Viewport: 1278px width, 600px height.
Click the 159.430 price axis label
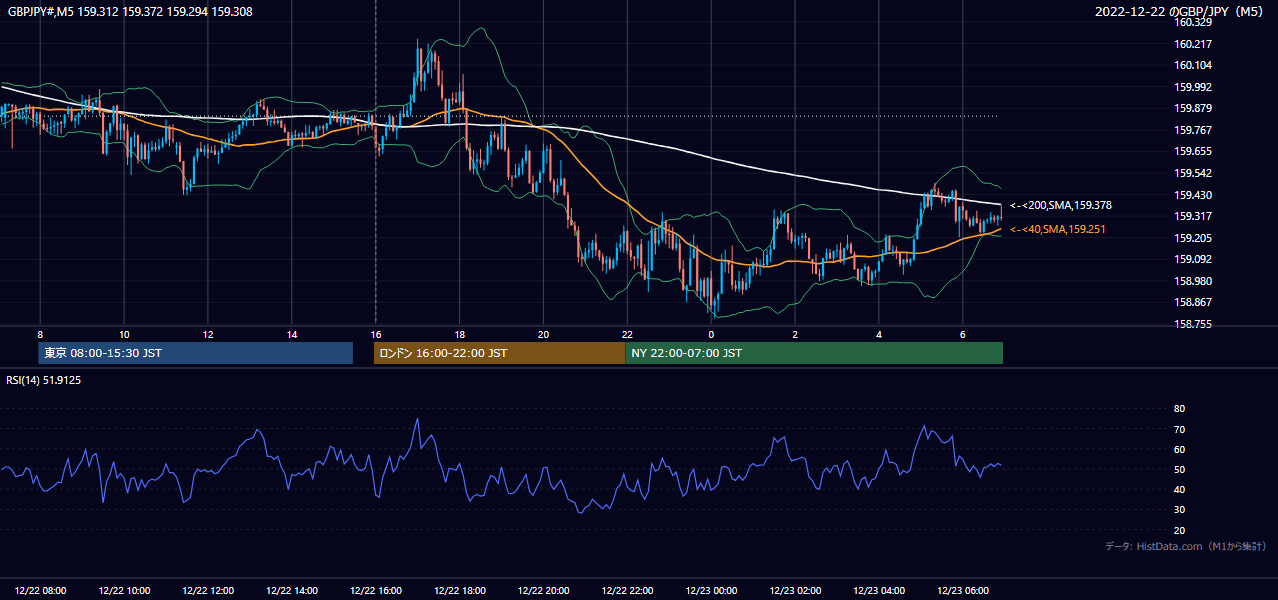click(1193, 195)
